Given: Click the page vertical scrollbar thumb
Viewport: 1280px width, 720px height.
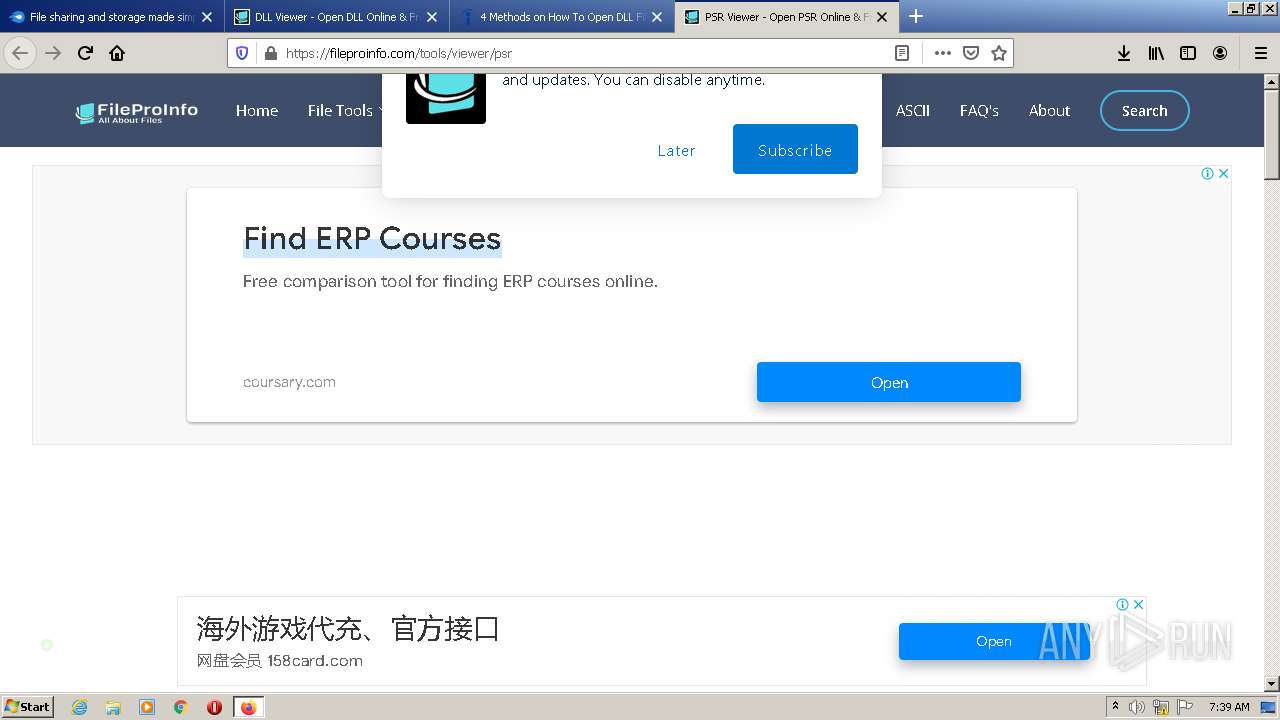Looking at the screenshot, I should [x=1271, y=135].
